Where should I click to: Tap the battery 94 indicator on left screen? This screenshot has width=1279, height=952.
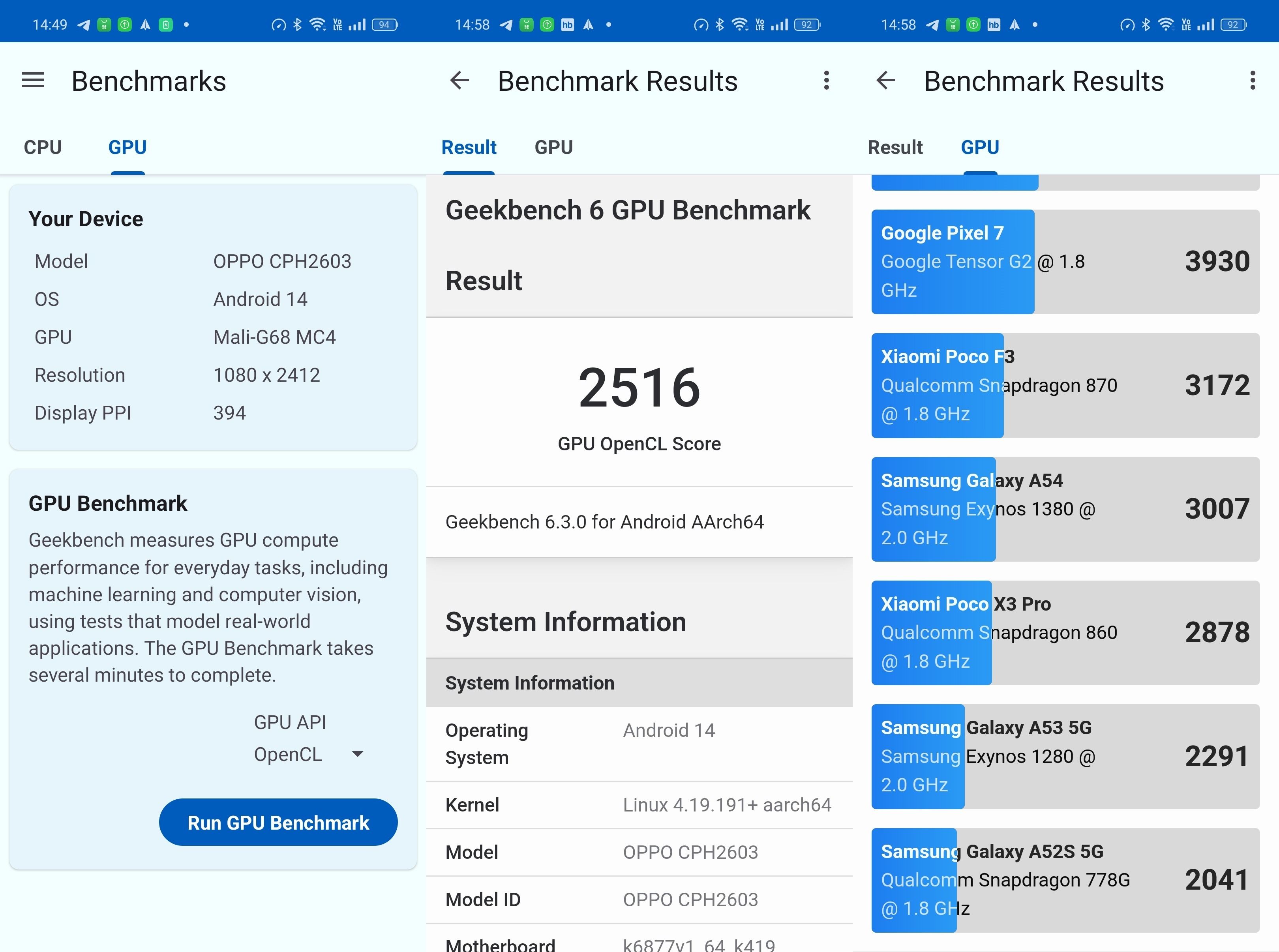pos(385,24)
